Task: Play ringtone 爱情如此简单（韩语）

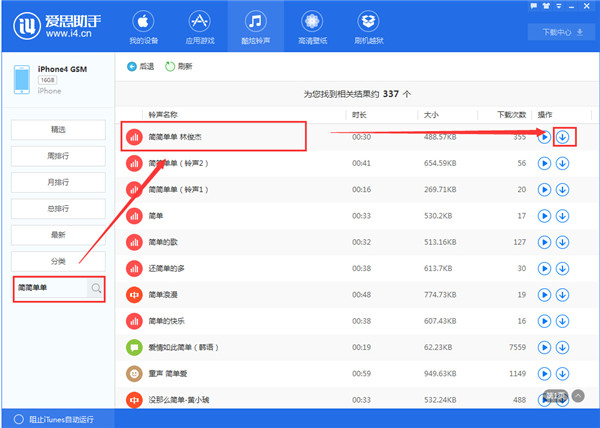Action: (544, 347)
